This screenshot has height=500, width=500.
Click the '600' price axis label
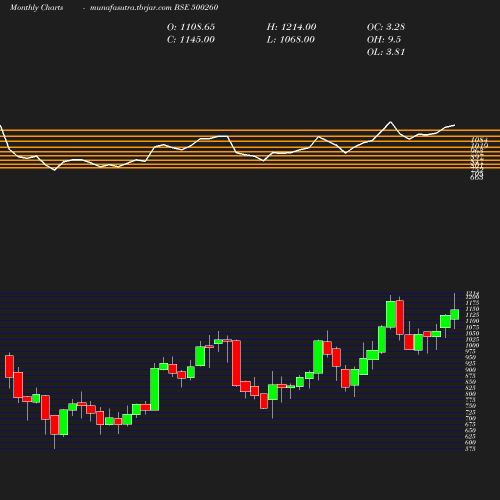[x=470, y=443]
